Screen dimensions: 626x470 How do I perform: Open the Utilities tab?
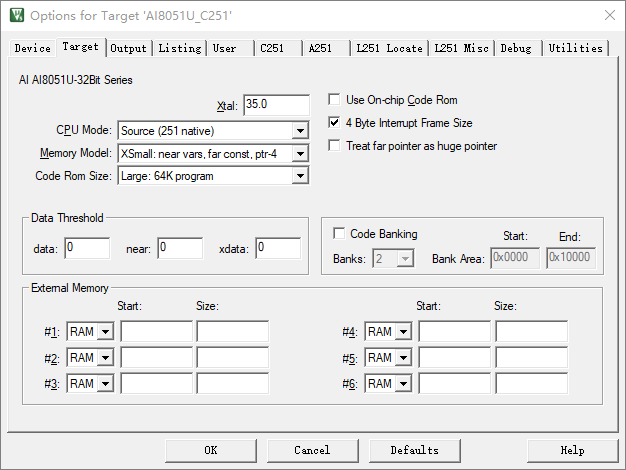click(x=575, y=48)
